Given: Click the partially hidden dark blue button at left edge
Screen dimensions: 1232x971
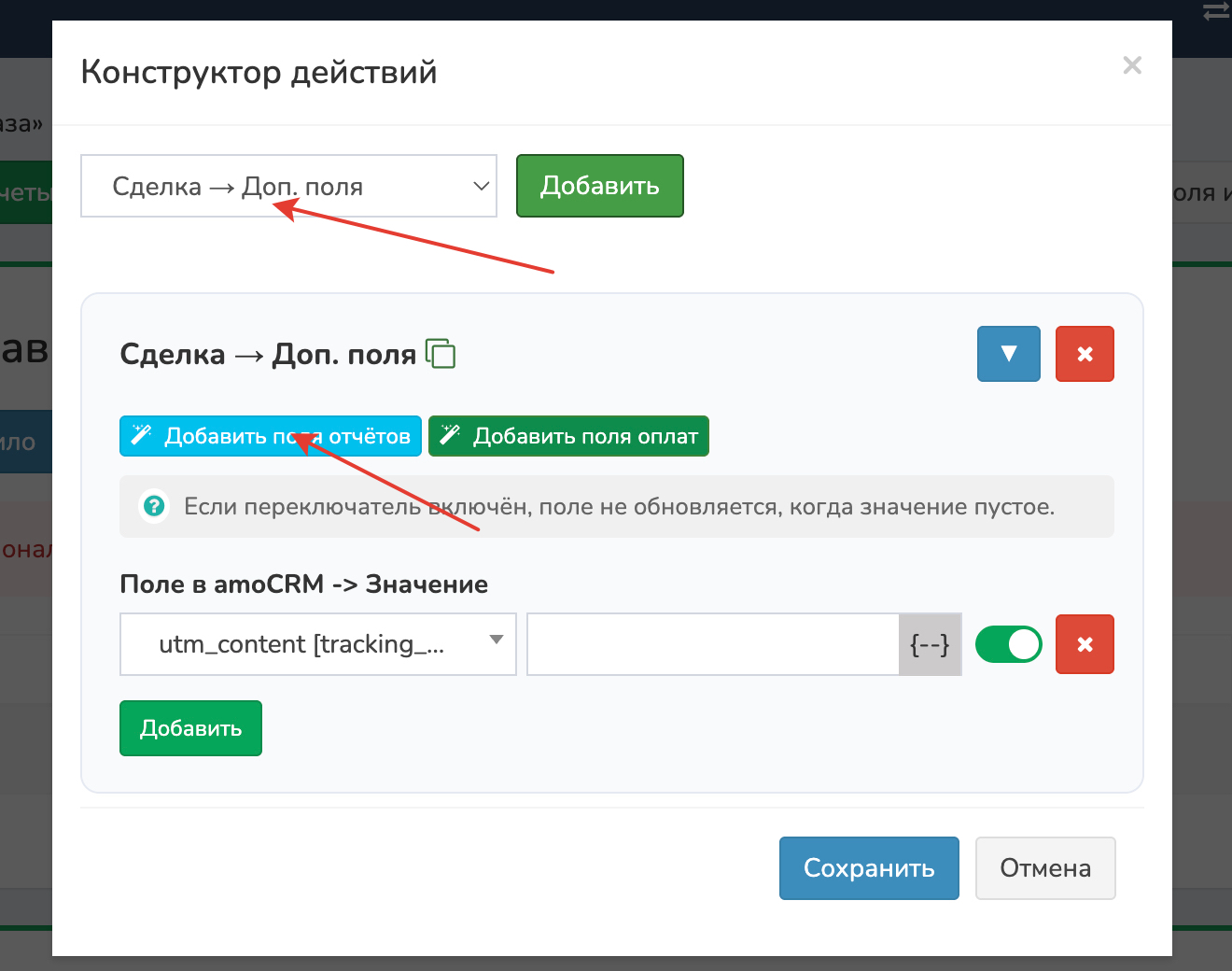Looking at the screenshot, I should click(x=25, y=442).
